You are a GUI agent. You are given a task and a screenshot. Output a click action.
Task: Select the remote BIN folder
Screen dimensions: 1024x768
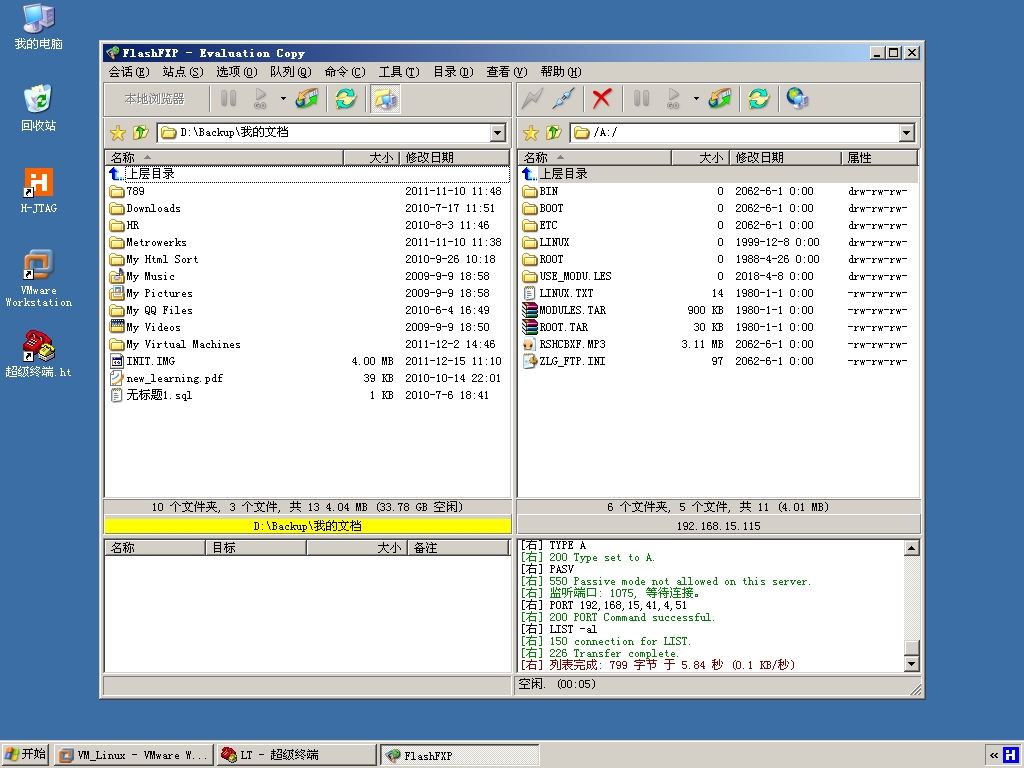point(718,191)
